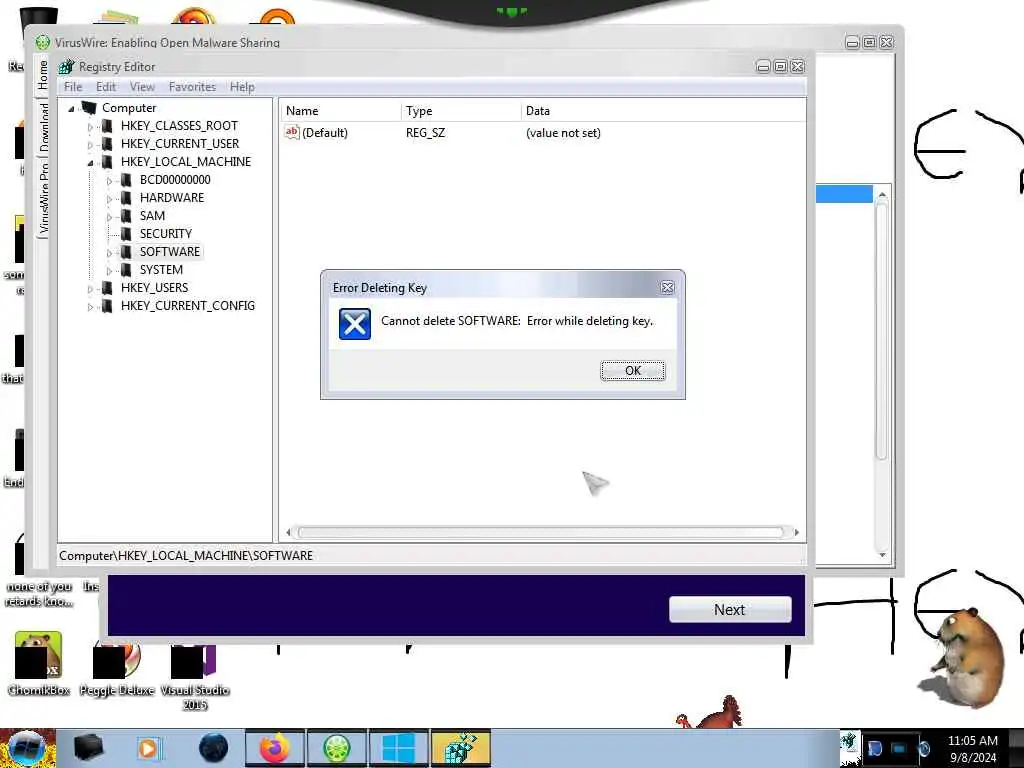Select the SECURITY key
1024x768 pixels.
click(x=166, y=233)
